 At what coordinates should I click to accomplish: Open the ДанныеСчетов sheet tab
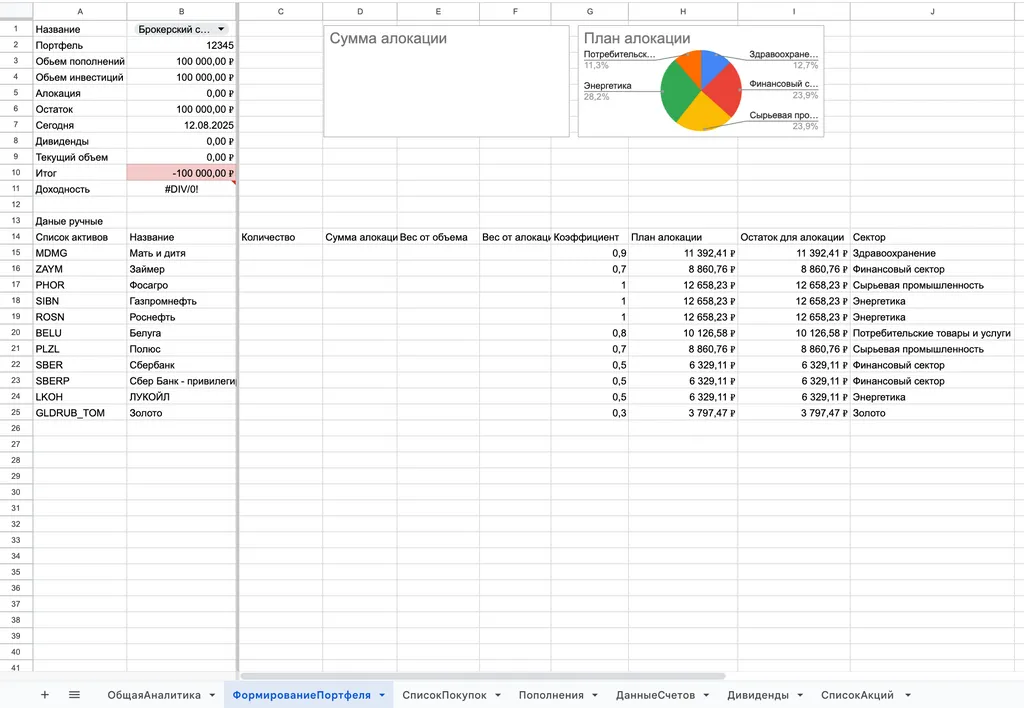pyautogui.click(x=656, y=695)
